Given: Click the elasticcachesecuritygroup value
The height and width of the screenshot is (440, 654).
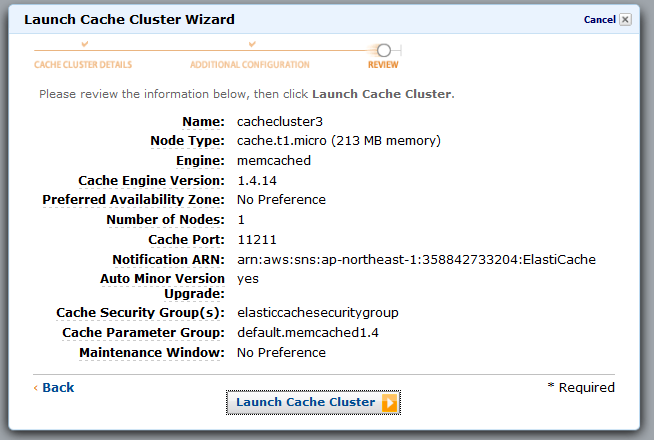Looking at the screenshot, I should (318, 313).
